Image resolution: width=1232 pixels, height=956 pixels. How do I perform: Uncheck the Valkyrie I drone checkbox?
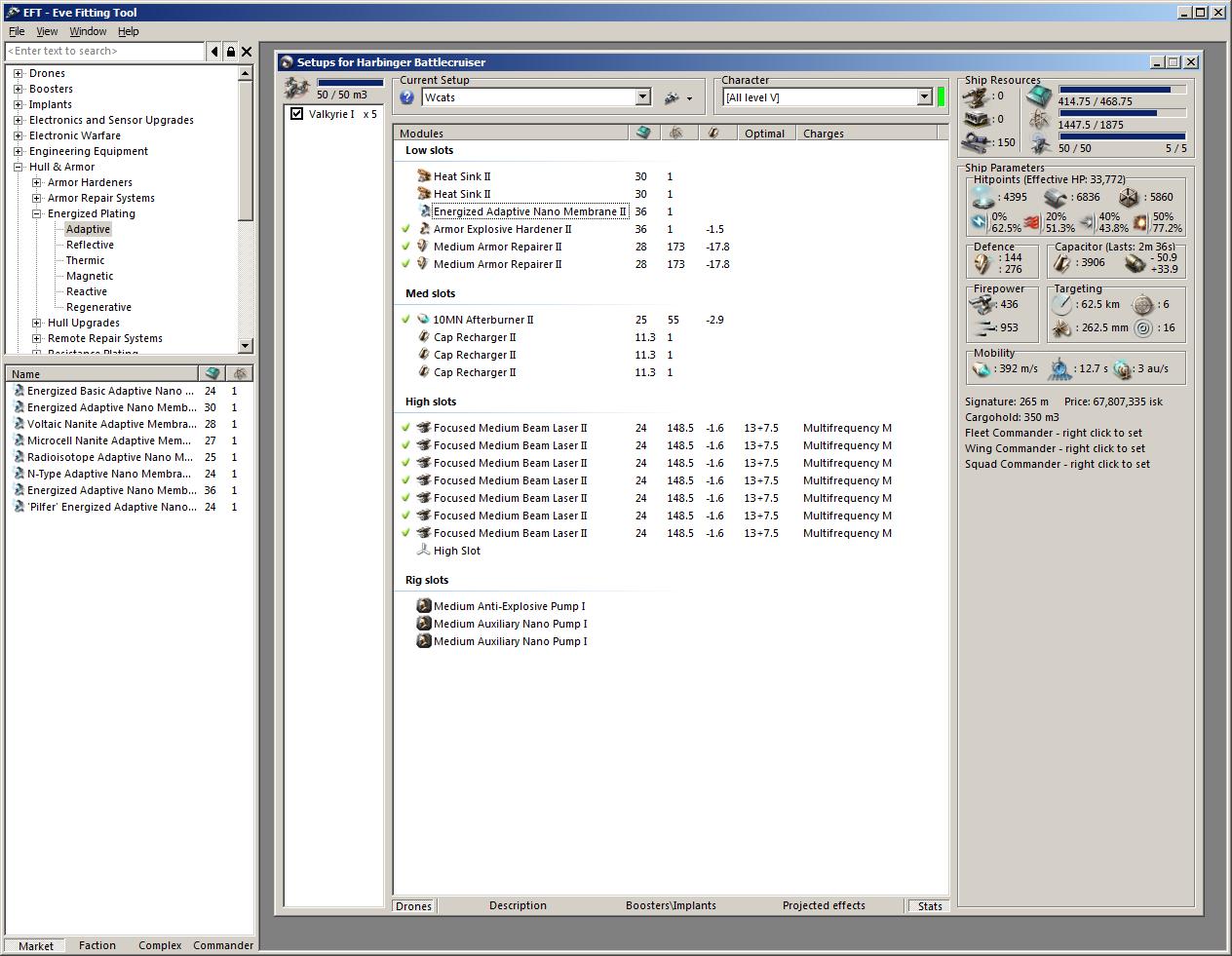297,114
